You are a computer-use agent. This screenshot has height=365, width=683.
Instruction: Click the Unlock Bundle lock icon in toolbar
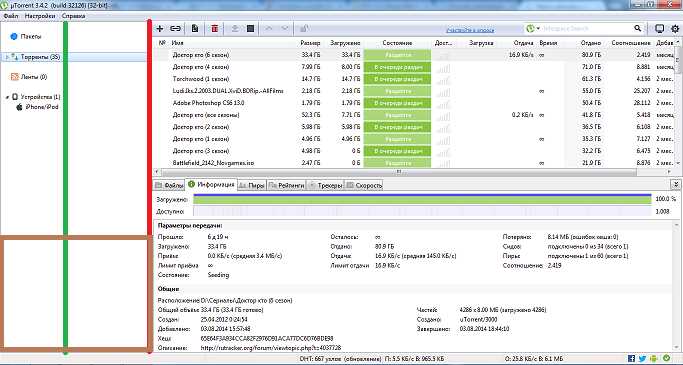[x=304, y=29]
